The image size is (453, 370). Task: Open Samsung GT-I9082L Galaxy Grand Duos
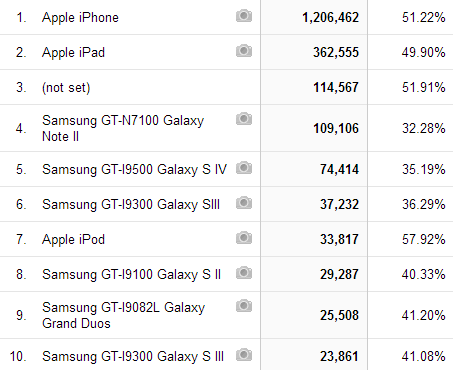tap(123, 315)
